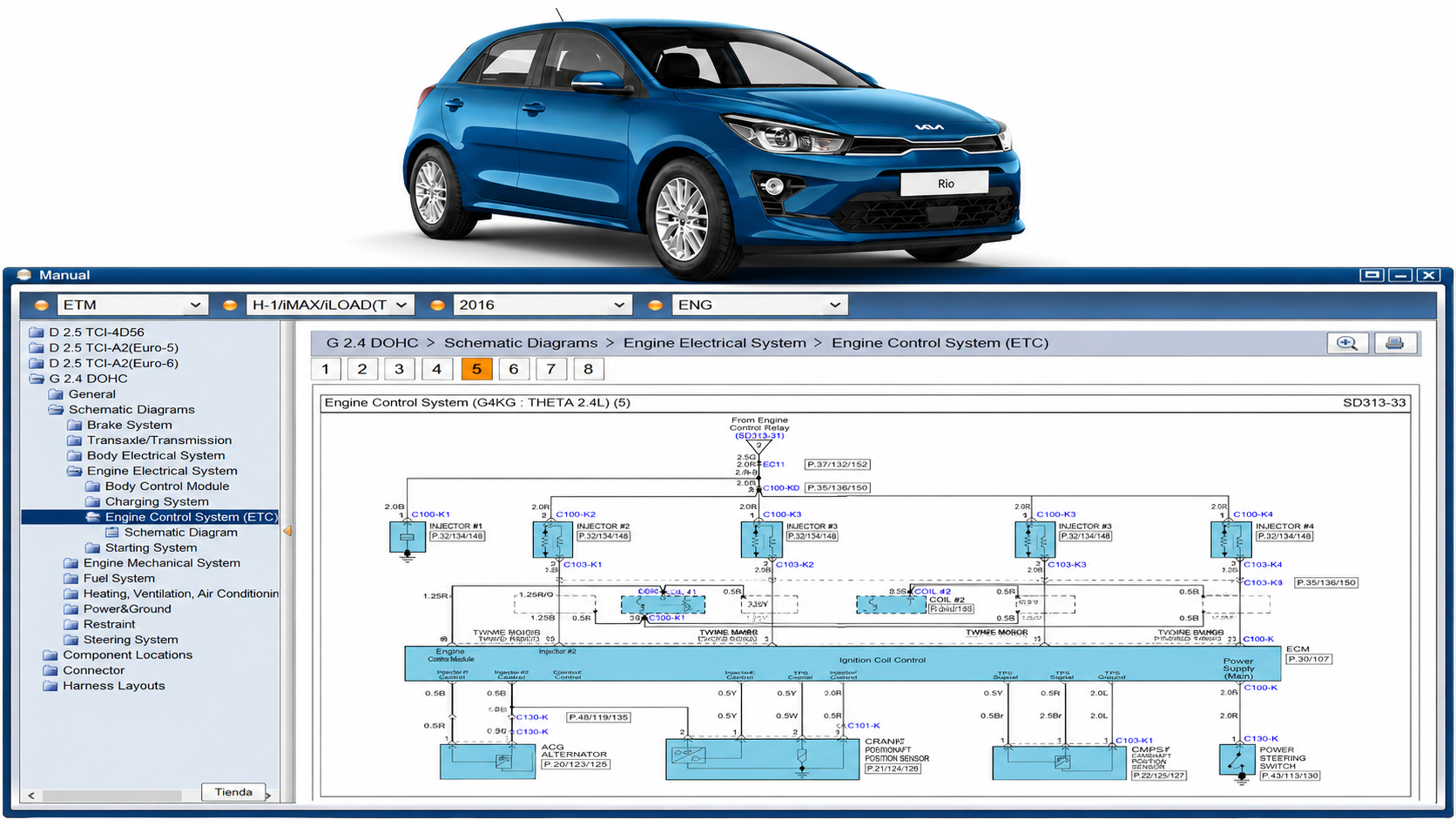Click the Power Steering Switch symbol
This screenshot has width=1456, height=819.
click(1237, 759)
